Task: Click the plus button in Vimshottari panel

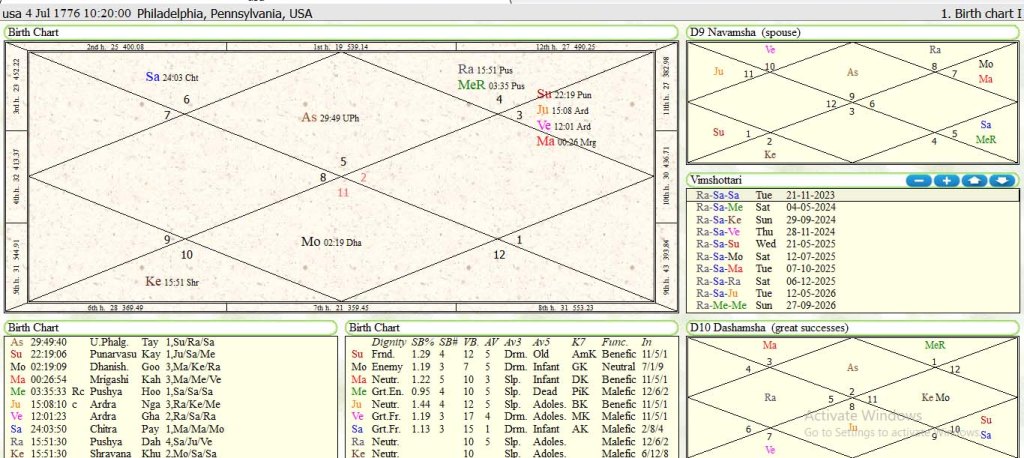Action: pos(946,180)
